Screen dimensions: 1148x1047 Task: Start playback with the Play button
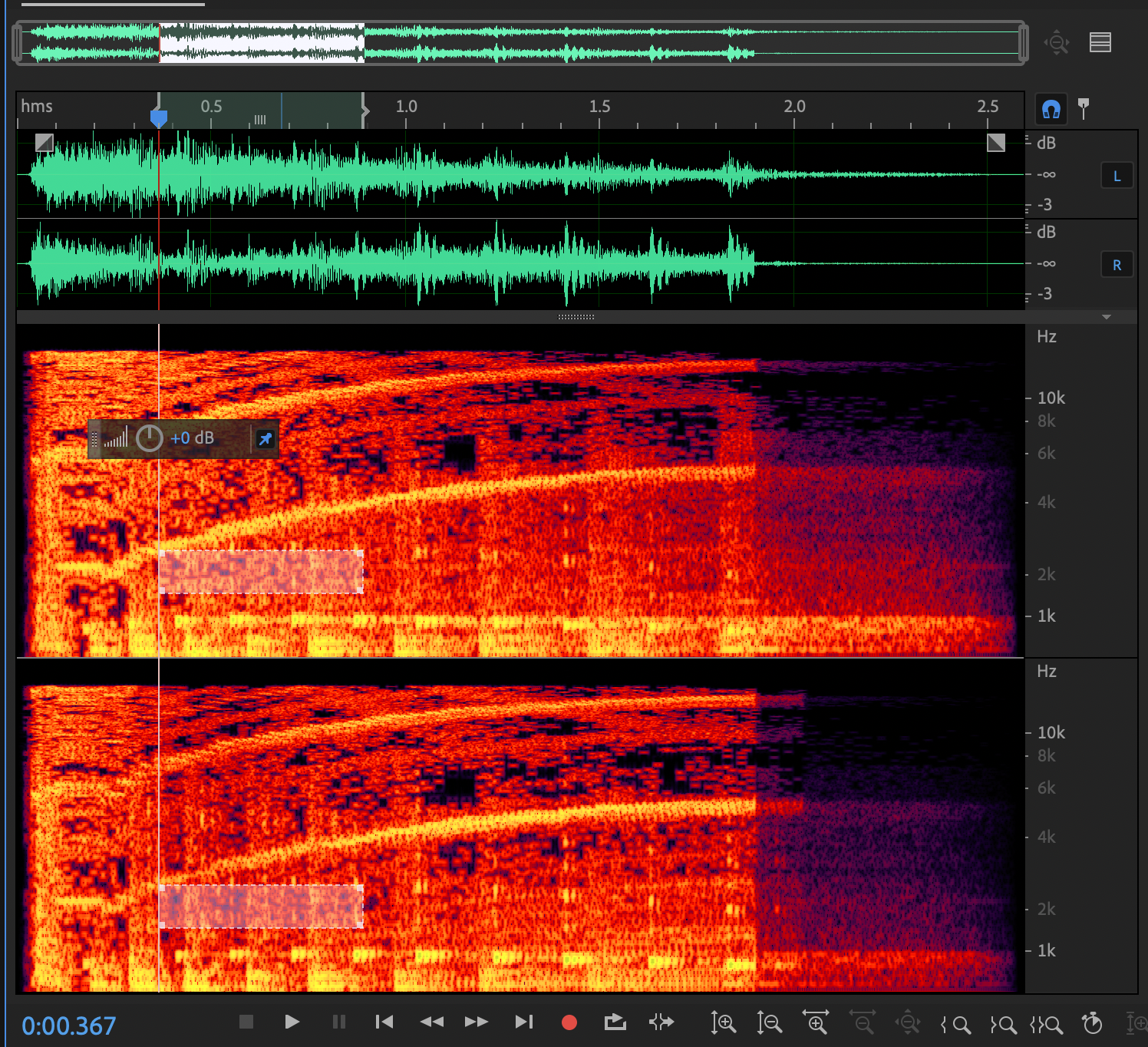pyautogui.click(x=292, y=1022)
